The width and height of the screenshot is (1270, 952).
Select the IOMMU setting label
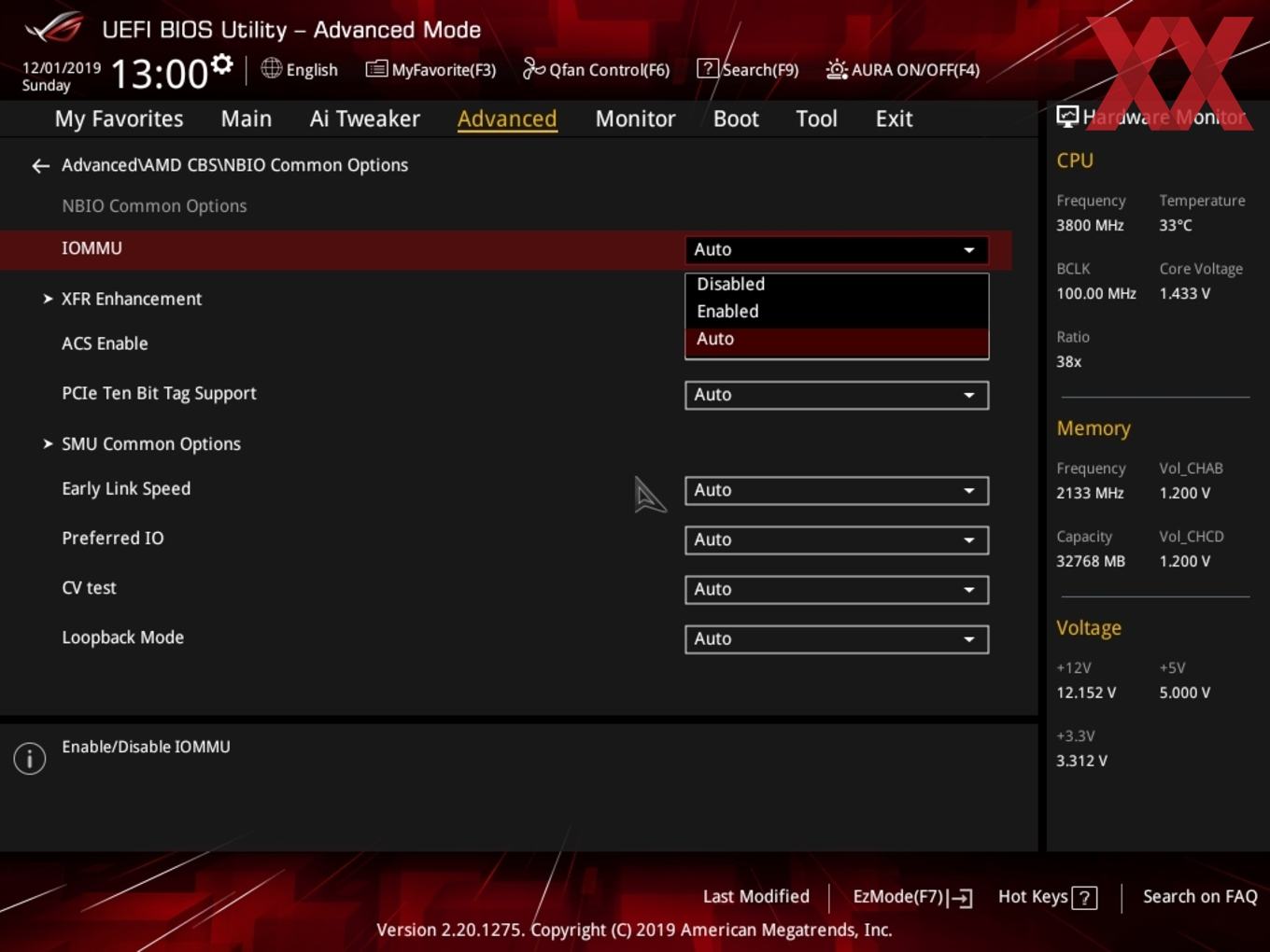92,248
